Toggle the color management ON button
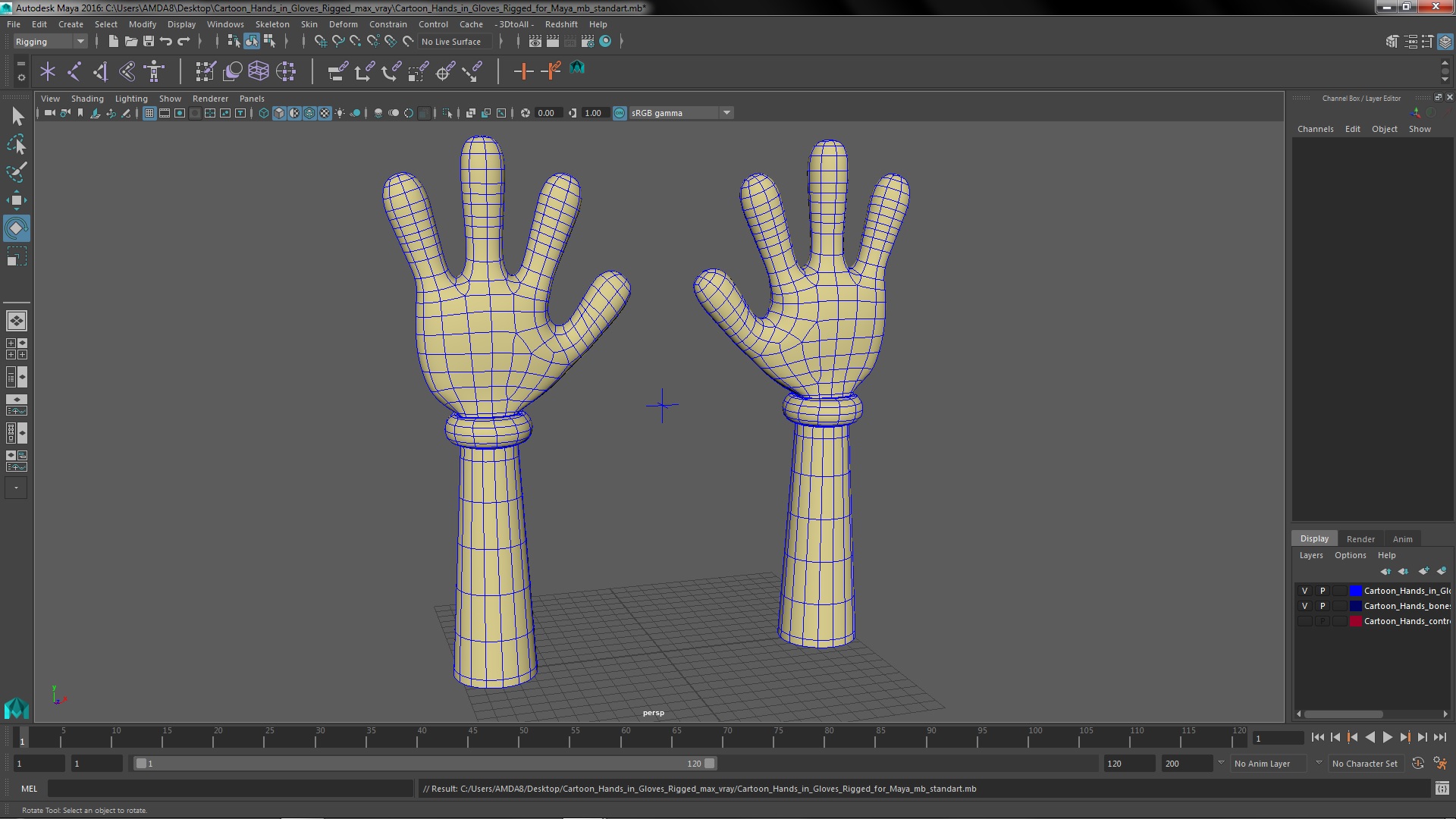 (620, 113)
